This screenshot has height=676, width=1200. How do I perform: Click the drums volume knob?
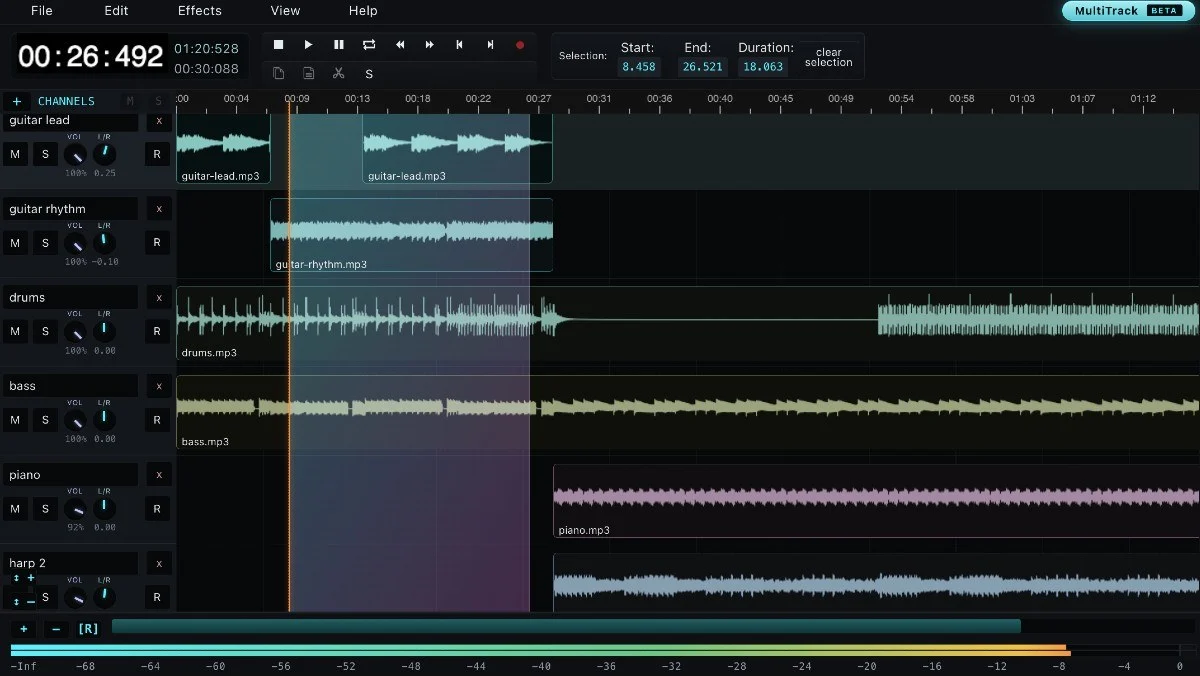click(x=75, y=332)
